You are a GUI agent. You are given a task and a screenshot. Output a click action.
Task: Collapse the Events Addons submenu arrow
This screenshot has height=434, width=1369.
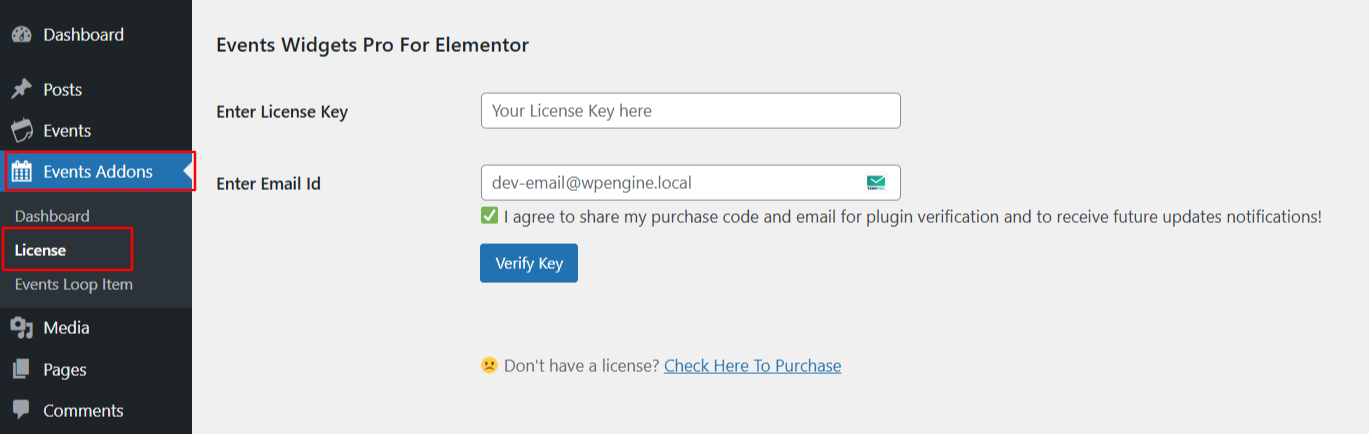[187, 172]
